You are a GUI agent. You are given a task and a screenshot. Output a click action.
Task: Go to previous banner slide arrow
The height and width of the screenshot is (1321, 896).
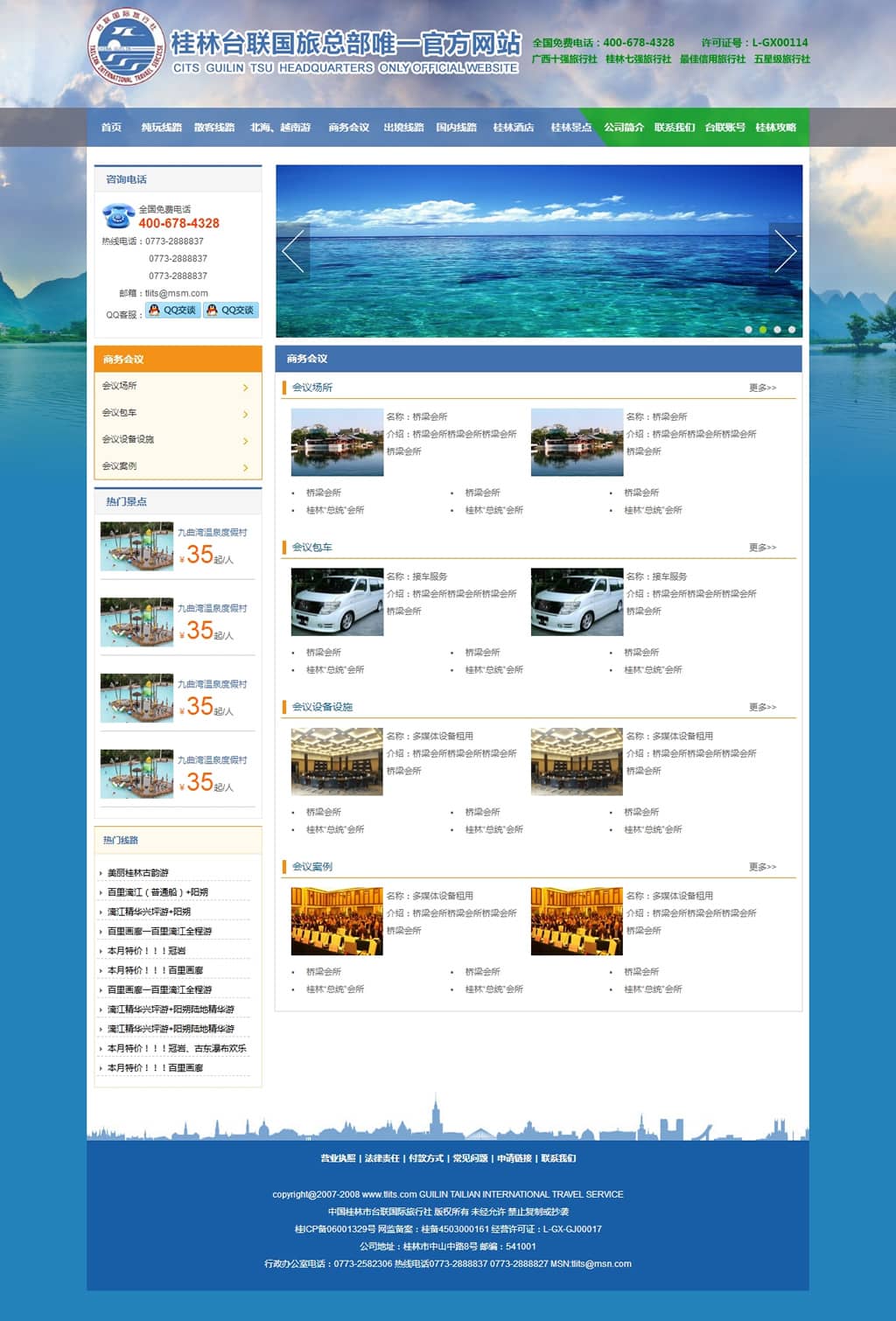tap(293, 251)
